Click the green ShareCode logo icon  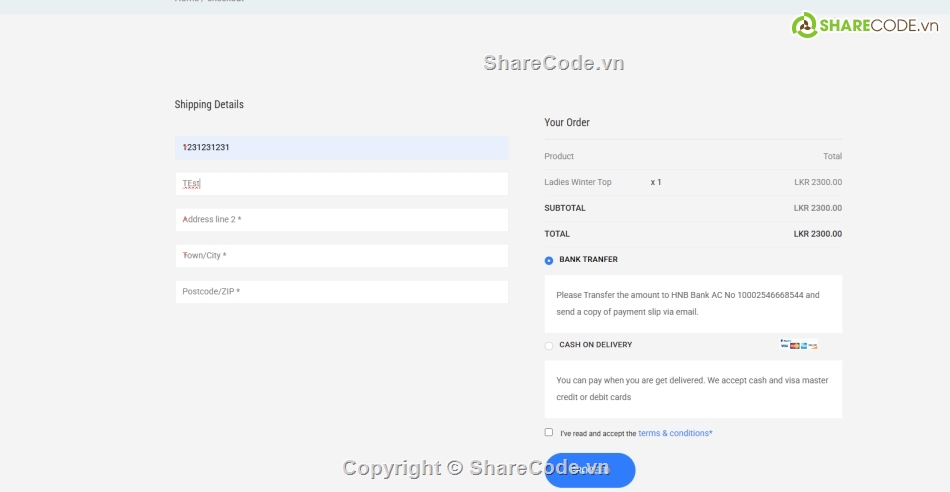pos(805,25)
